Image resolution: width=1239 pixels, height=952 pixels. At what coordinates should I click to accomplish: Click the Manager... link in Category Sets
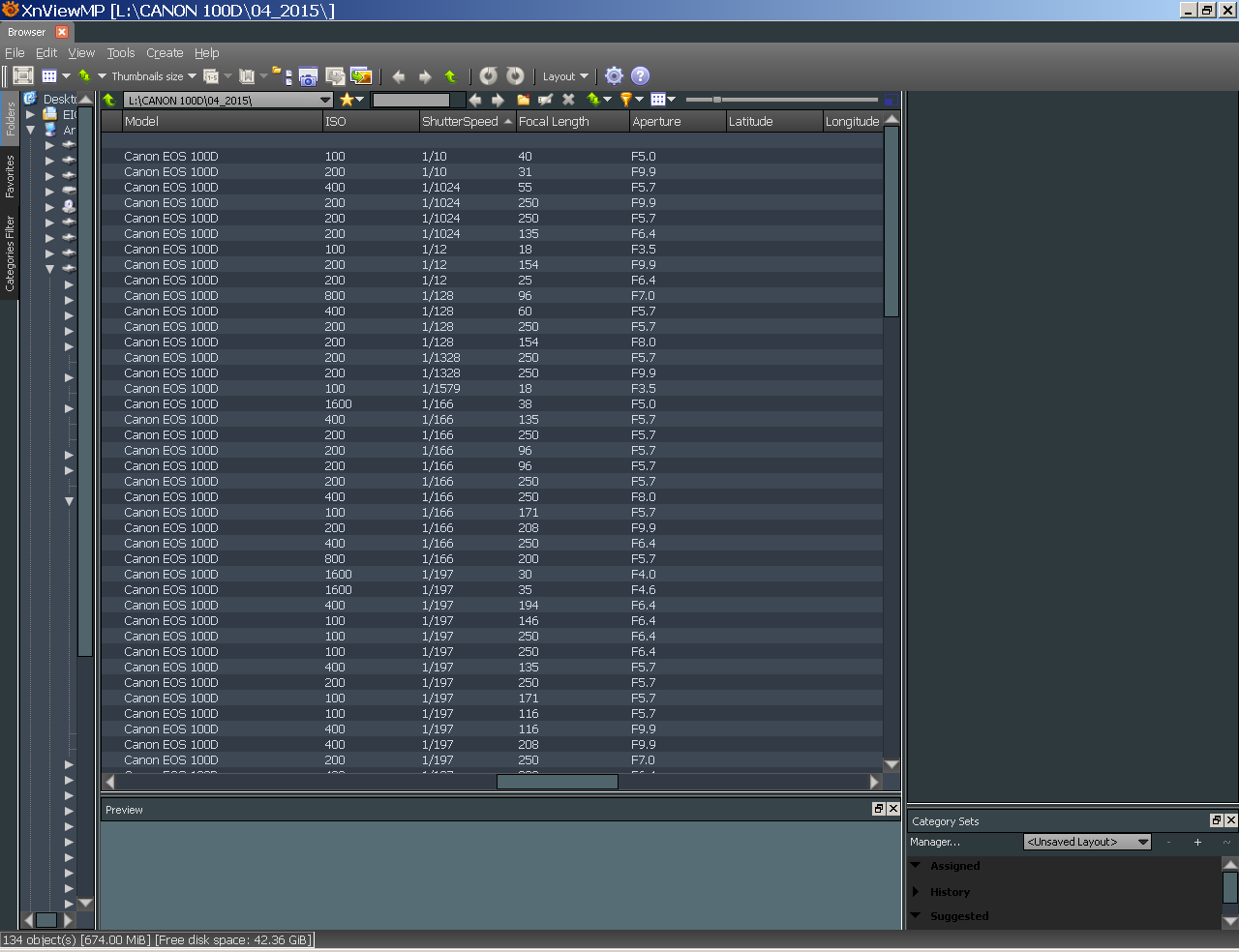coord(935,842)
